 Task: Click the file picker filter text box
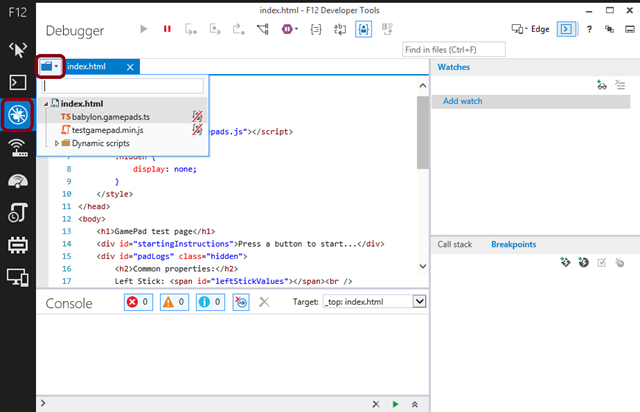pos(123,86)
